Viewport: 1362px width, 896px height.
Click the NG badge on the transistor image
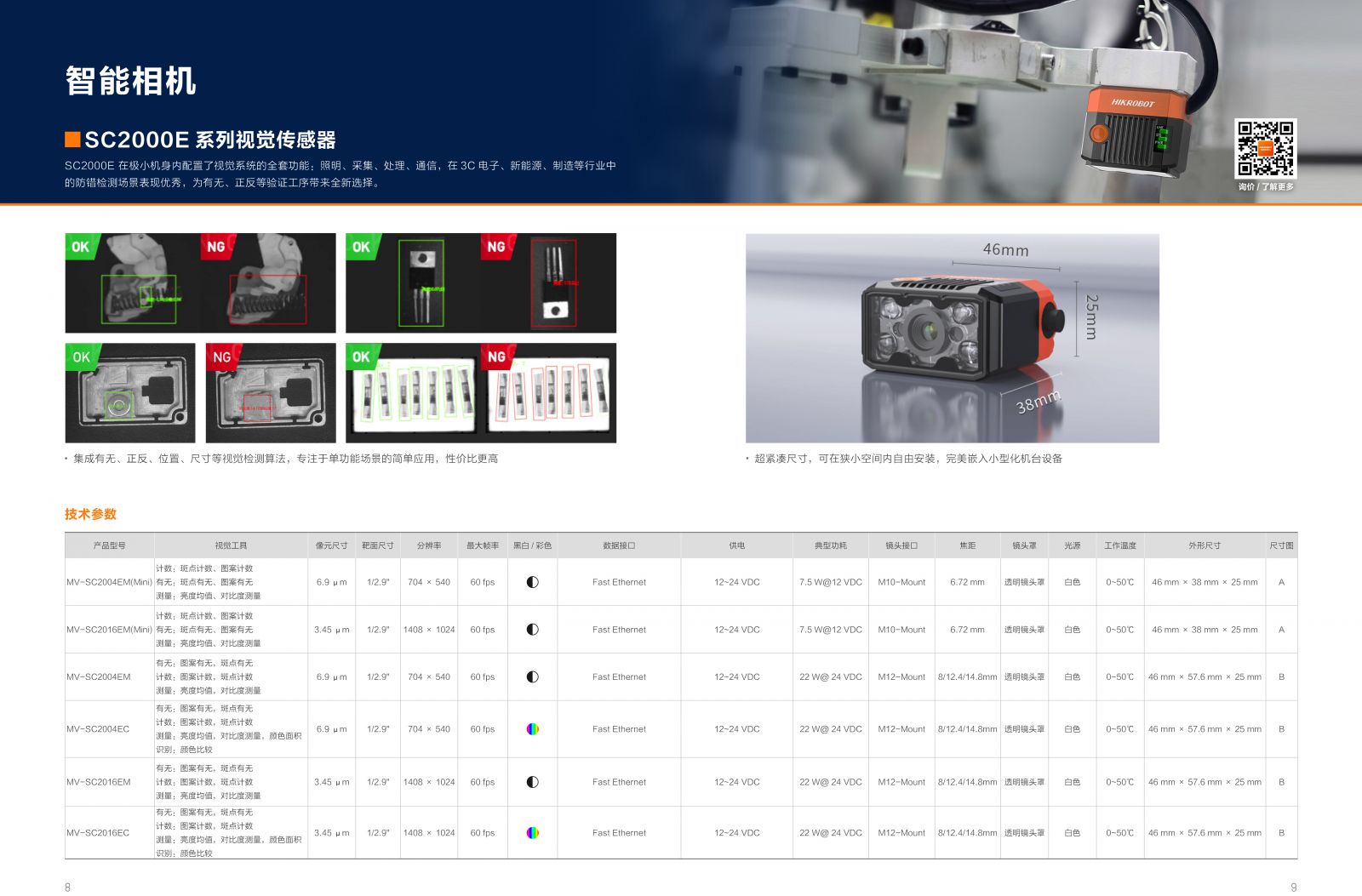[x=497, y=247]
